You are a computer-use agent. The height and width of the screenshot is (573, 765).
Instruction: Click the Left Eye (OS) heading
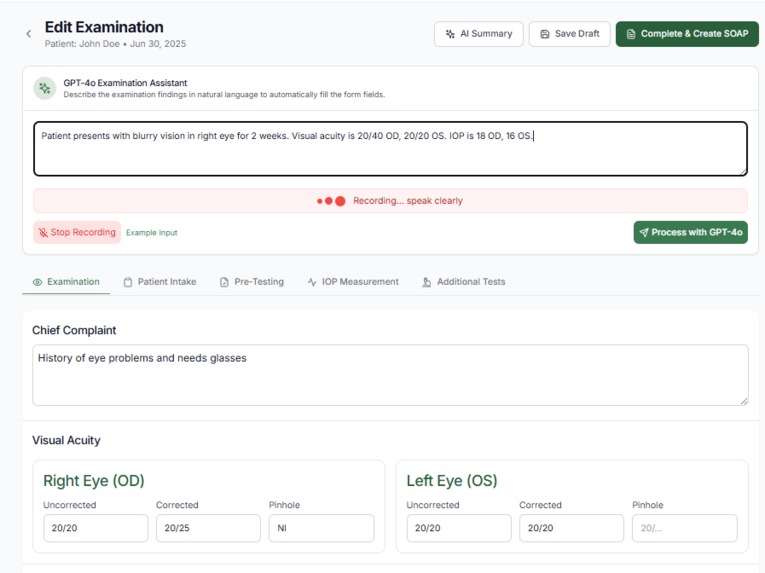tap(452, 481)
